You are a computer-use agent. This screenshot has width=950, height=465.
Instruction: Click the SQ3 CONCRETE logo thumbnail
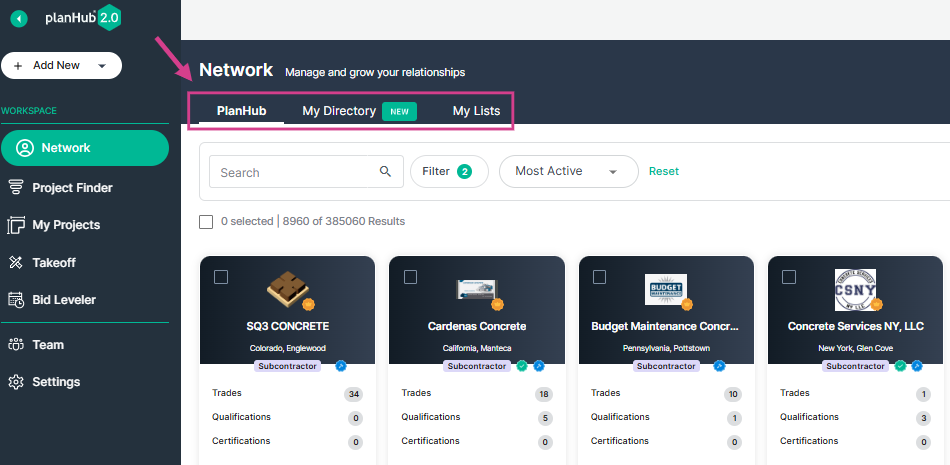click(288, 288)
